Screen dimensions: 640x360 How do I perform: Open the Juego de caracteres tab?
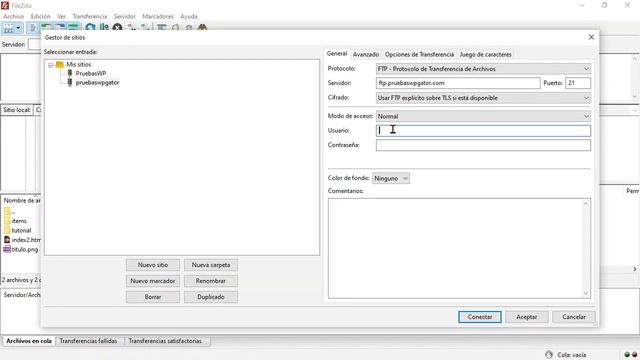[485, 54]
